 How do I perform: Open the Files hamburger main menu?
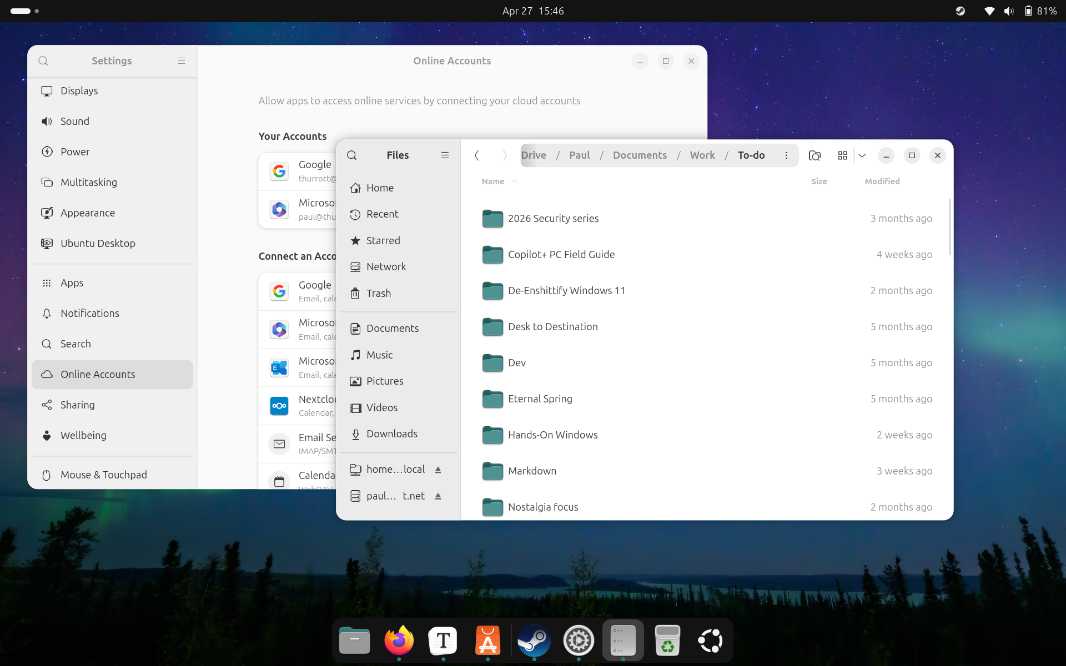pos(445,155)
